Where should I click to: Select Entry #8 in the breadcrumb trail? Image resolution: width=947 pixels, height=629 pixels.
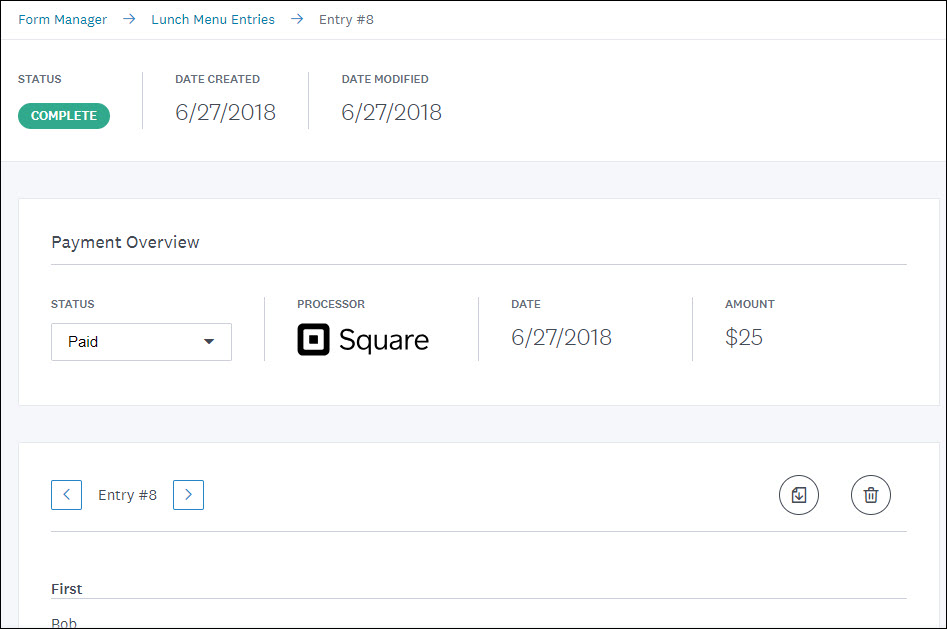(x=346, y=18)
